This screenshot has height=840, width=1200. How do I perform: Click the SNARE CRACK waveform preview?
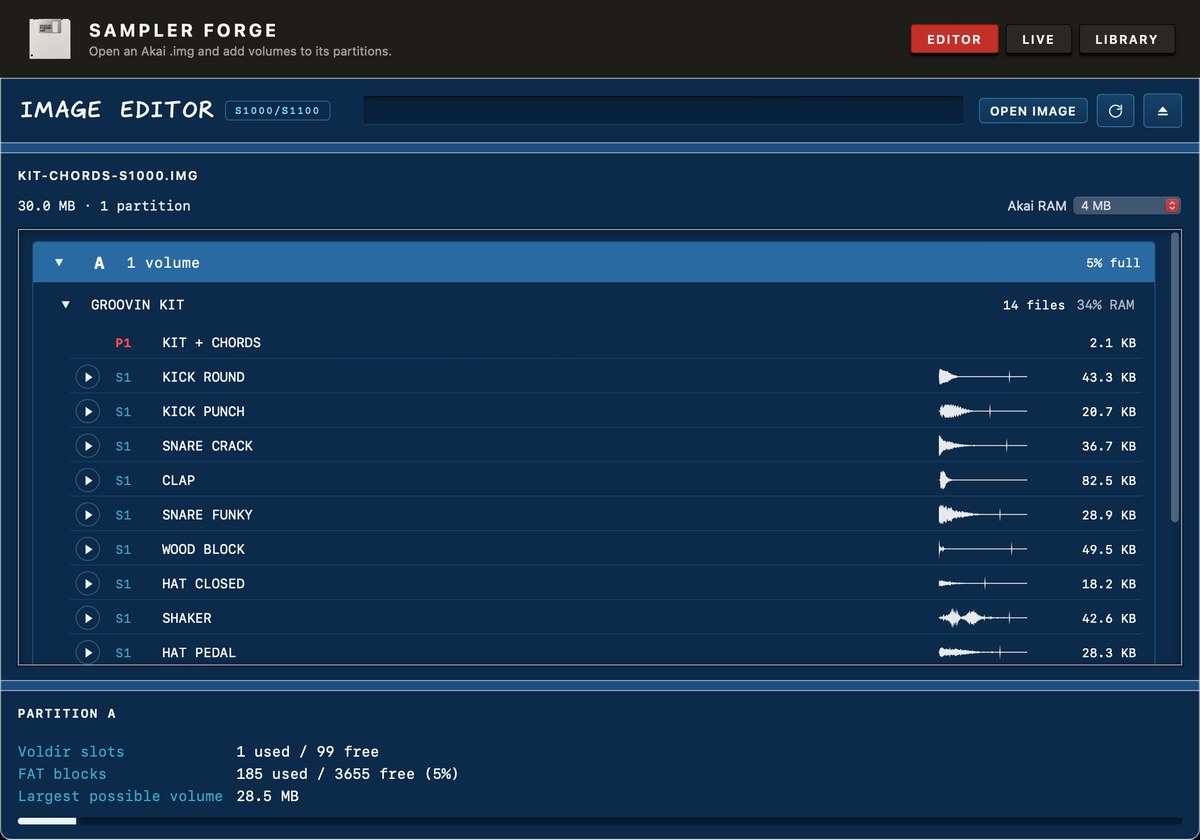coord(983,446)
